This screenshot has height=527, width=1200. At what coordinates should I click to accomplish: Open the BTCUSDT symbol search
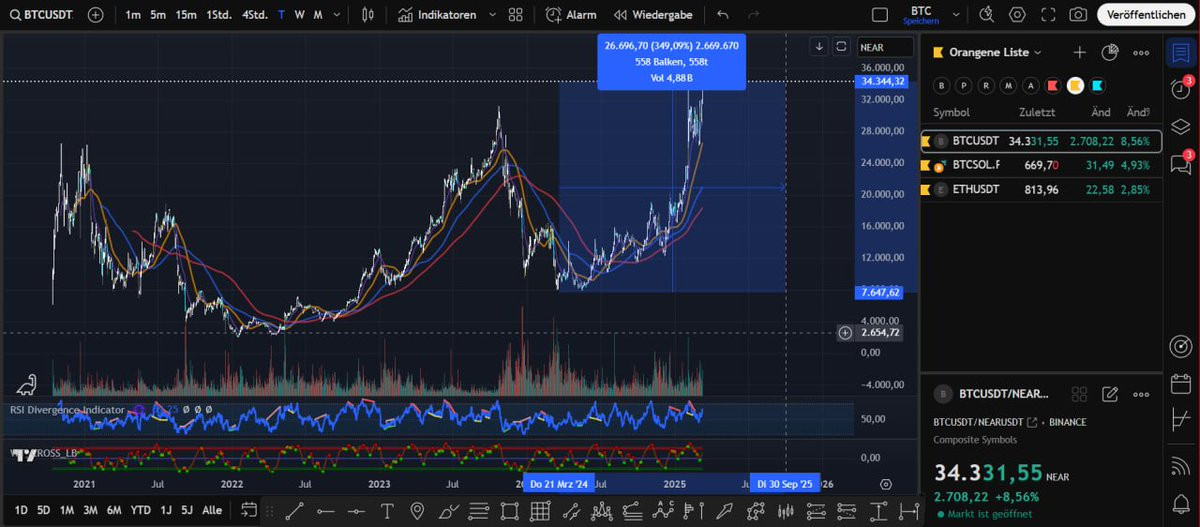pyautogui.click(x=42, y=15)
